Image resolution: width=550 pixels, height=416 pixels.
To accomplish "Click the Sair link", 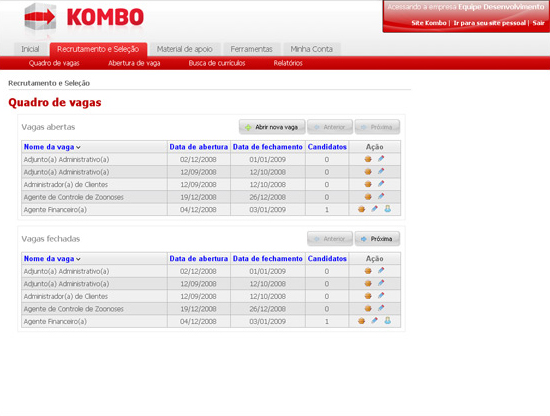I will pos(538,23).
